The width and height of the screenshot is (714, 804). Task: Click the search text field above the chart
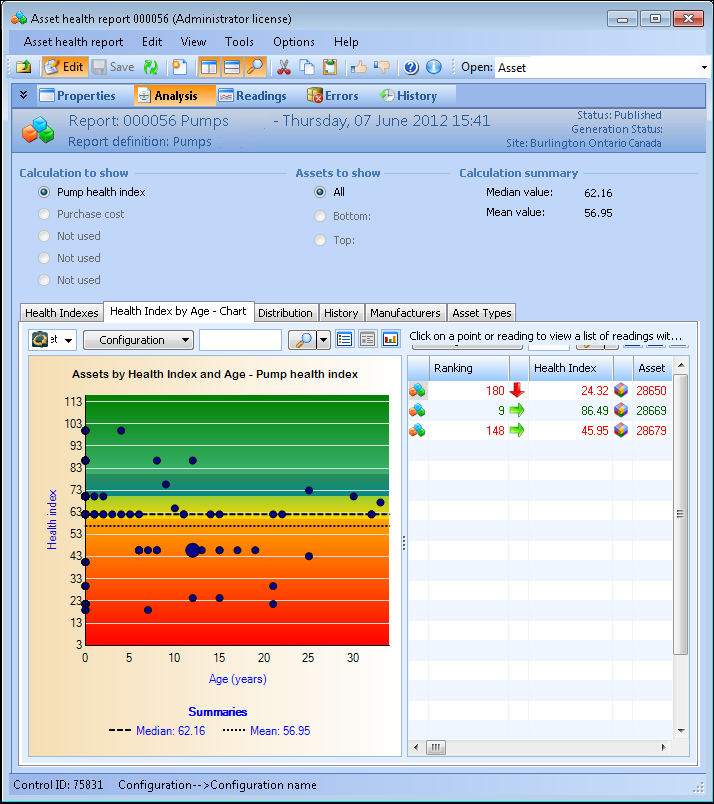pos(240,340)
